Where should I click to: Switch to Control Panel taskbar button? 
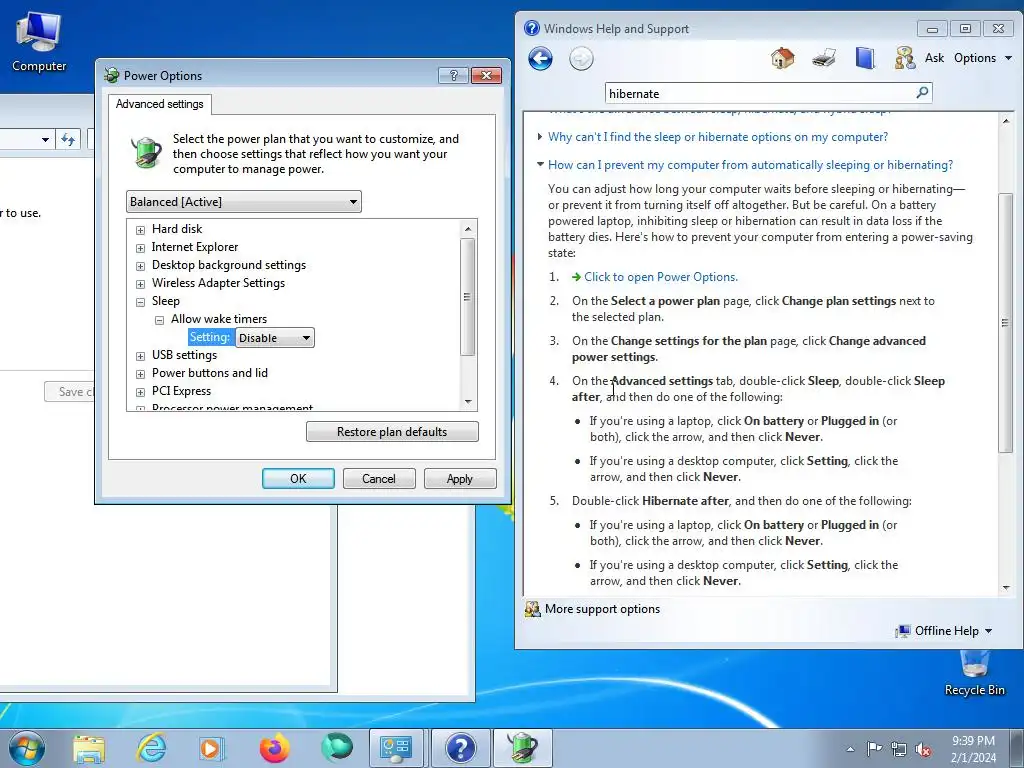coord(396,748)
